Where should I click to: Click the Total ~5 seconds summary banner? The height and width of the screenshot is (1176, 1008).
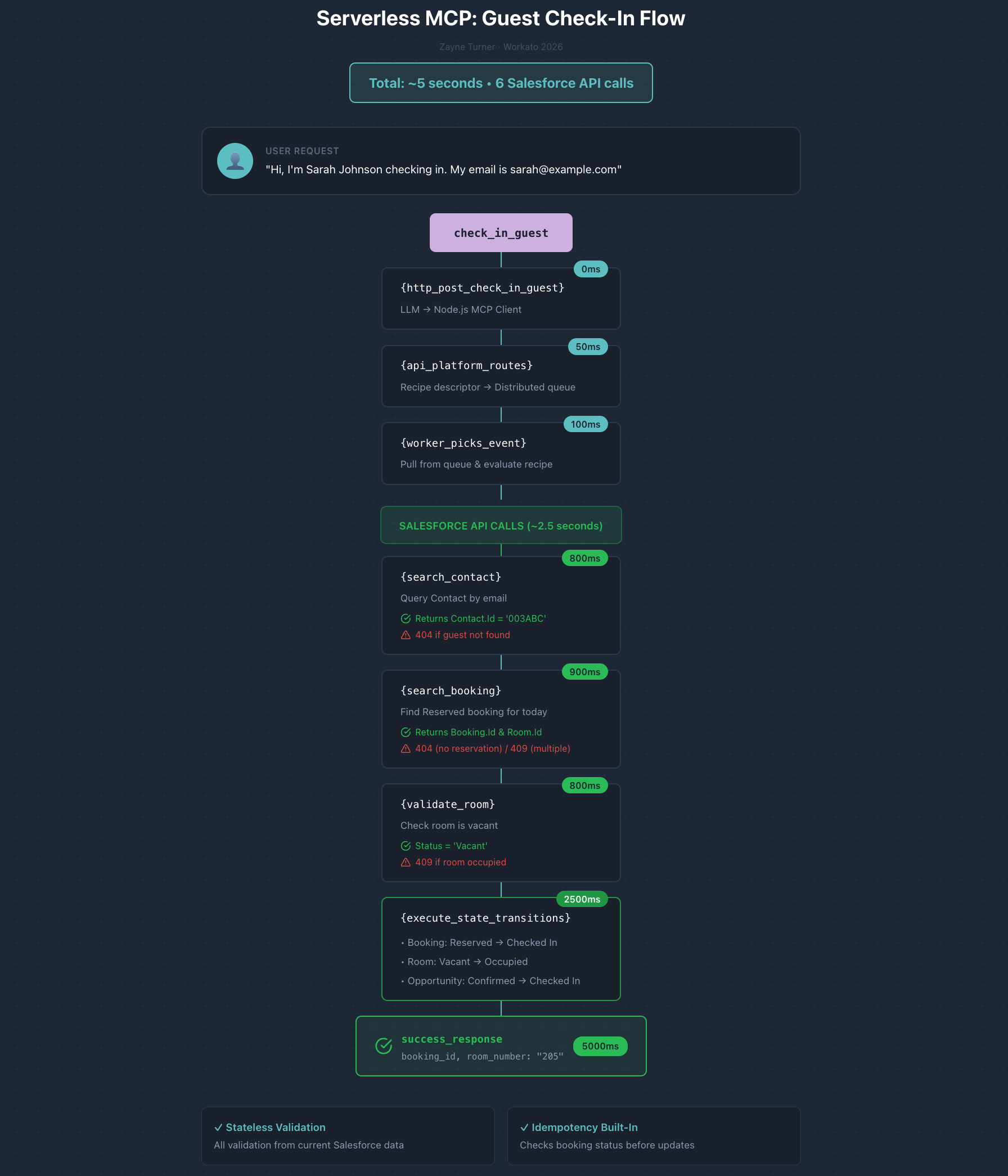pyautogui.click(x=501, y=83)
